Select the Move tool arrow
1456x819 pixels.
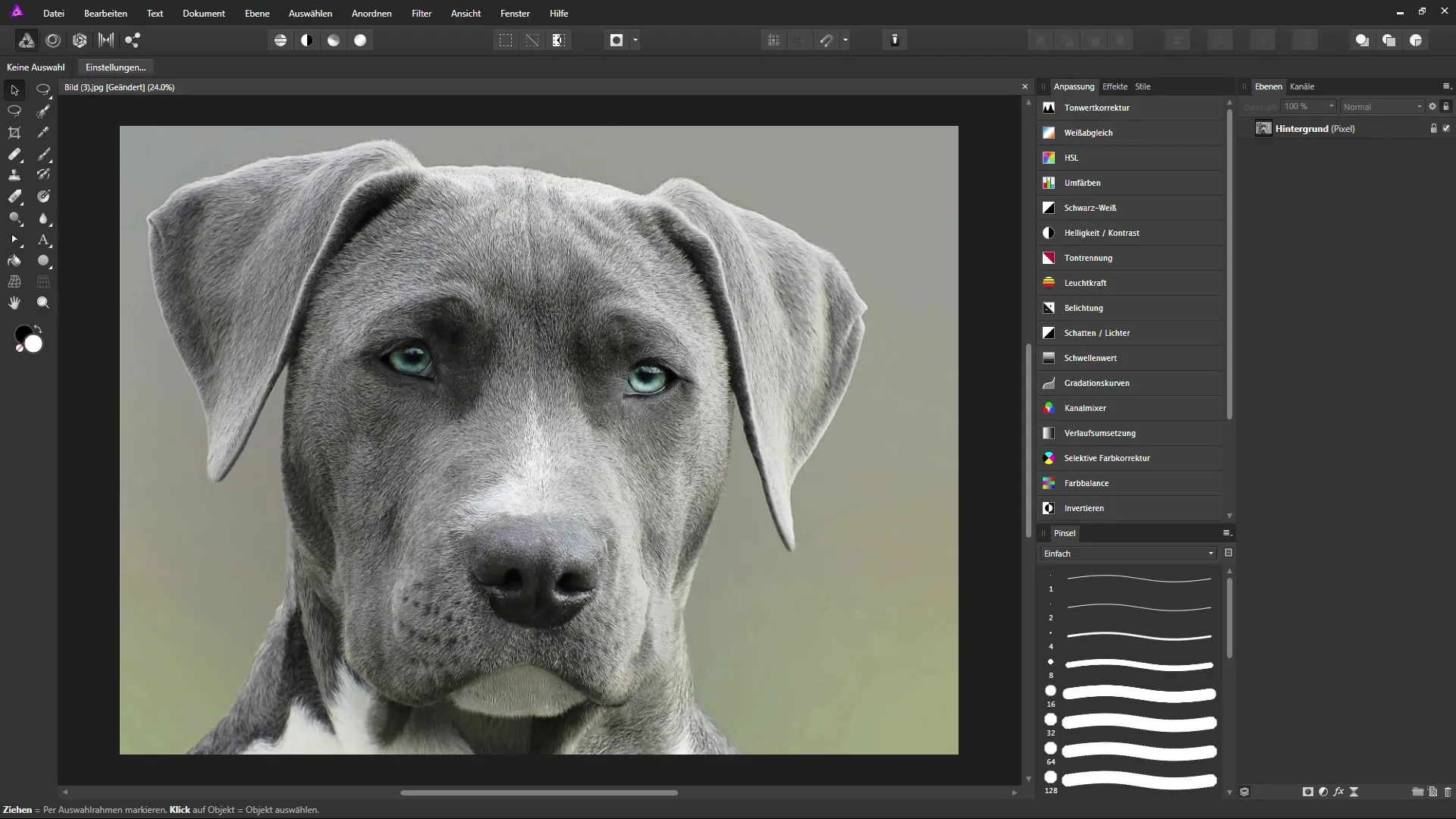click(14, 90)
